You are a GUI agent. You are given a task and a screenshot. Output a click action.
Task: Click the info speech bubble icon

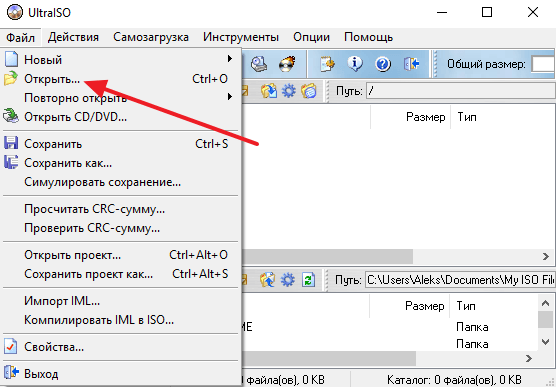click(355, 64)
